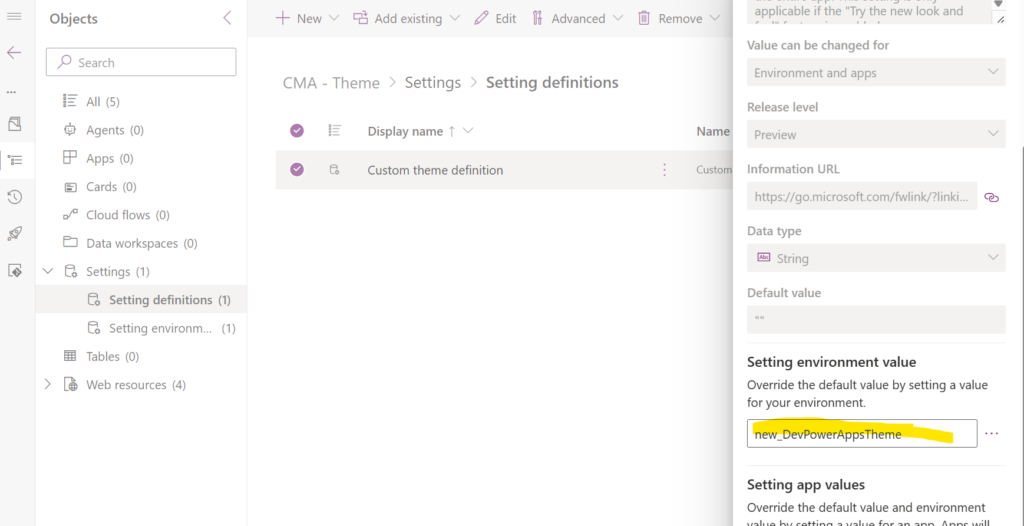Click the back arrow icon
This screenshot has width=1024, height=526.
14,53
